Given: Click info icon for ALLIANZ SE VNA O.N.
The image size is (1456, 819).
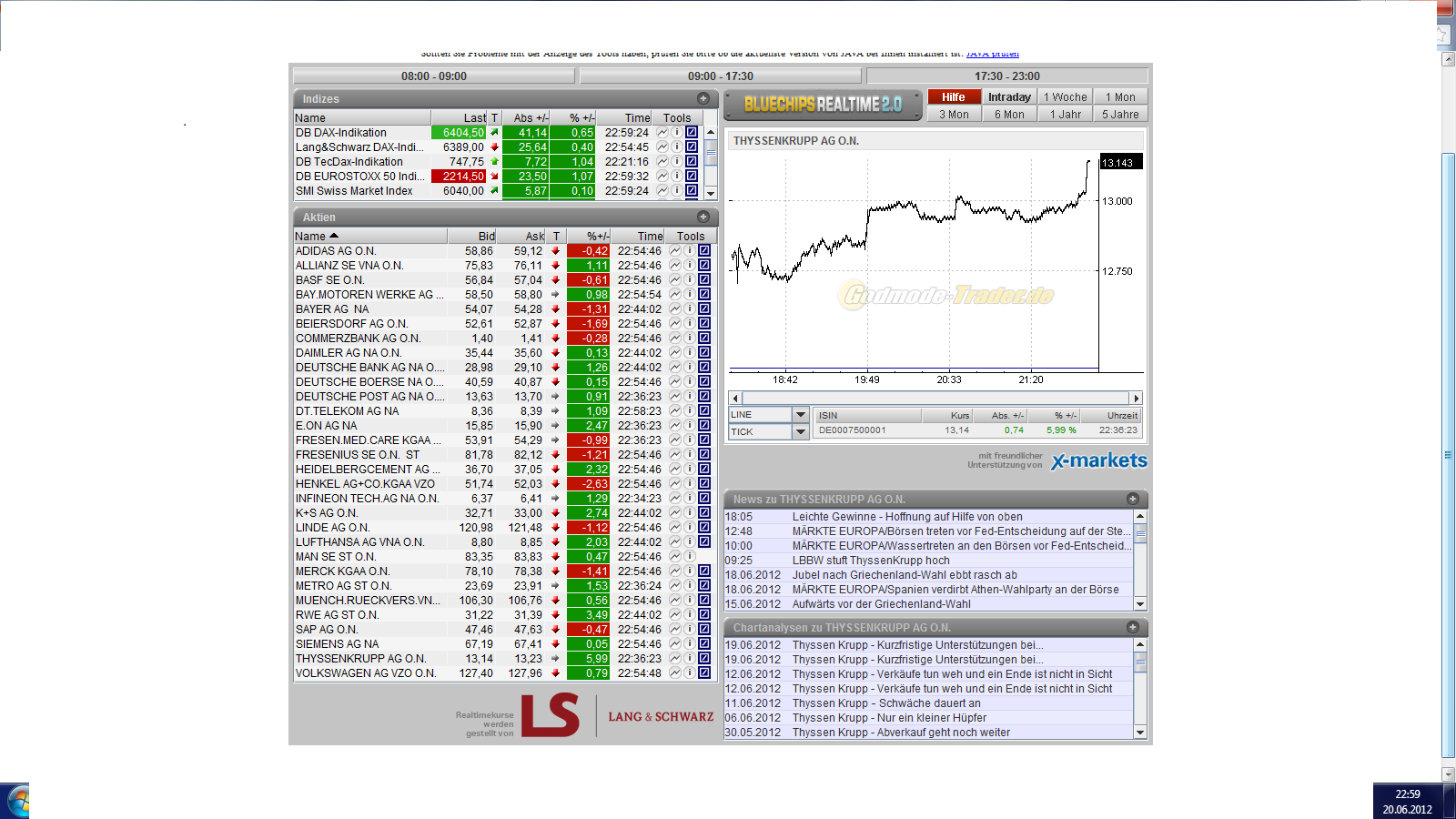Looking at the screenshot, I should 690,266.
